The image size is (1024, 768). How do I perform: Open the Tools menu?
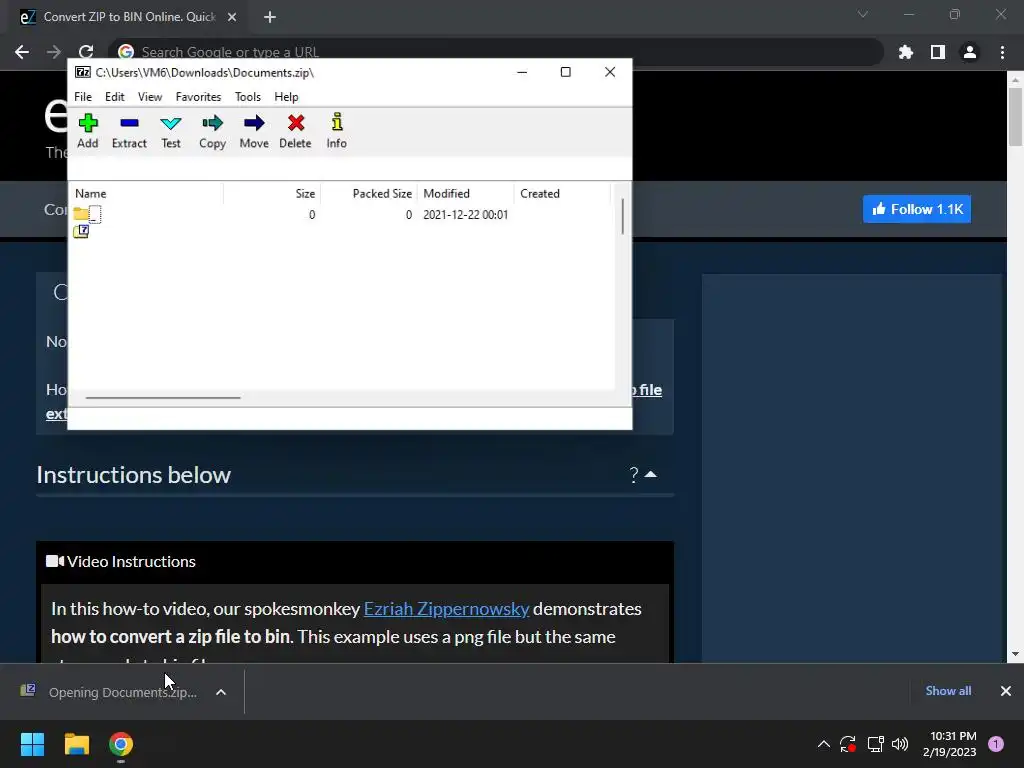click(248, 97)
